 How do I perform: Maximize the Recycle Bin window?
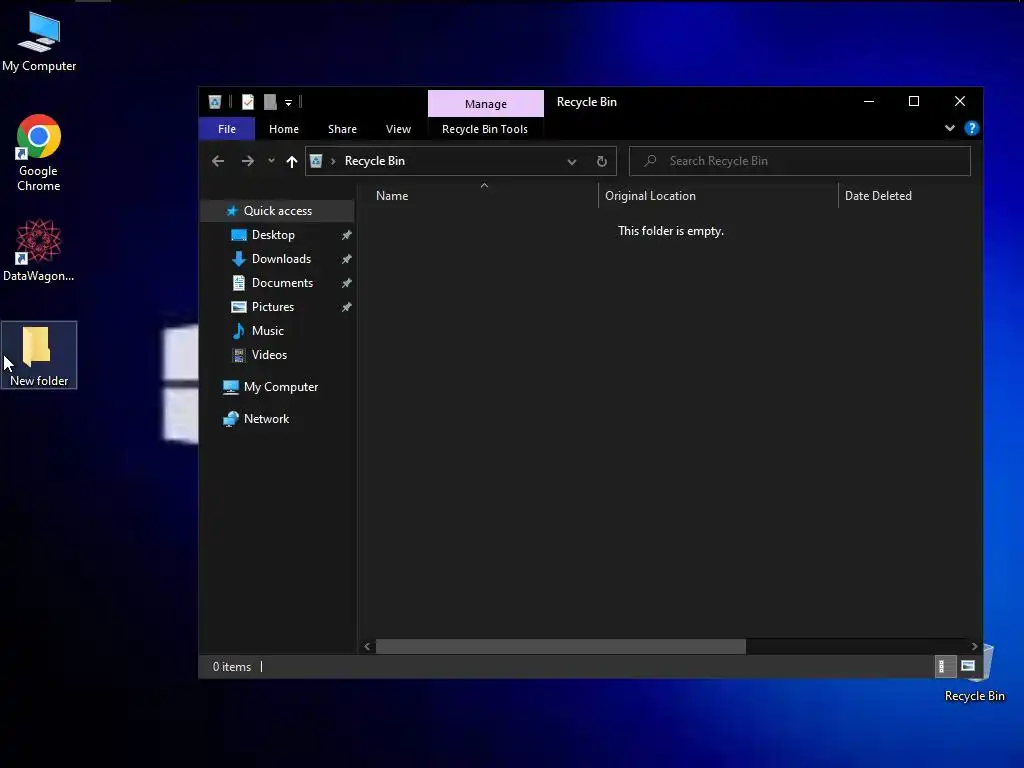pos(914,102)
